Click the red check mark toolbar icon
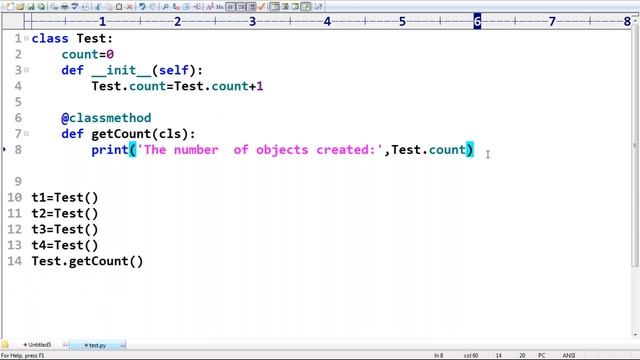Image resolution: width=640 pixels, height=360 pixels. [262, 7]
